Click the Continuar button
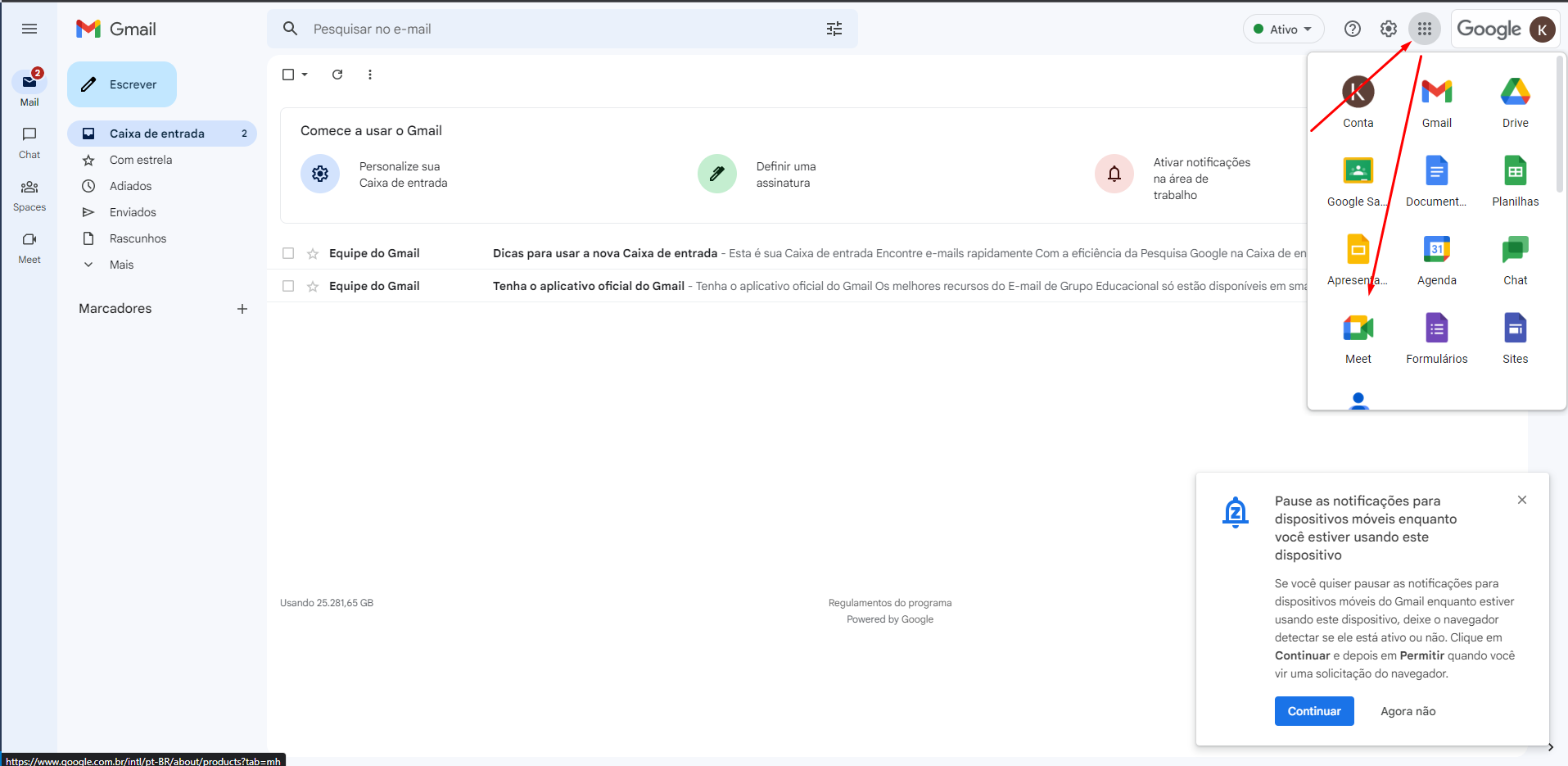This screenshot has height=766, width=1568. pos(1314,711)
